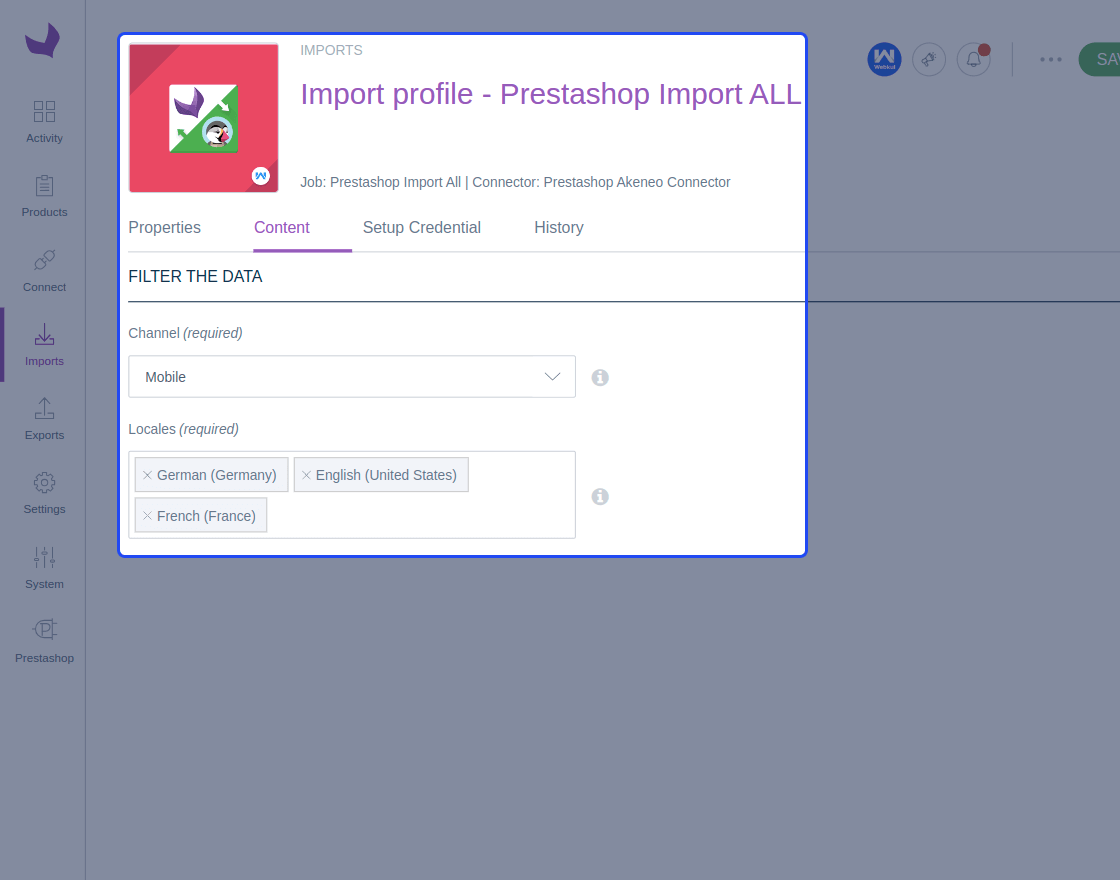This screenshot has width=1120, height=880.
Task: Expand the Channel dropdown showing Mobile
Action: pos(352,376)
